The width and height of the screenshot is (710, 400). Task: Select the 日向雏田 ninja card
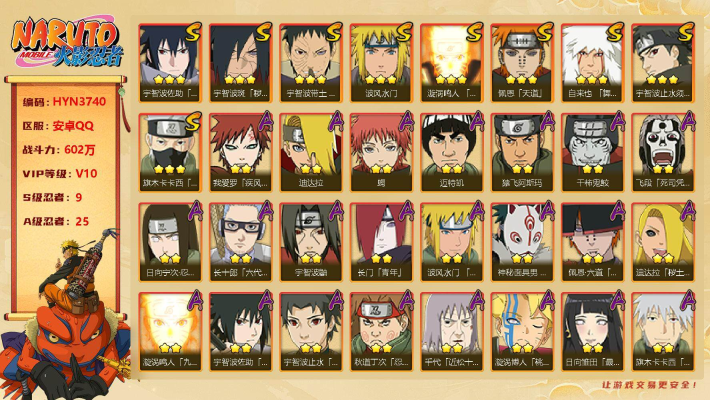pyautogui.click(x=592, y=332)
